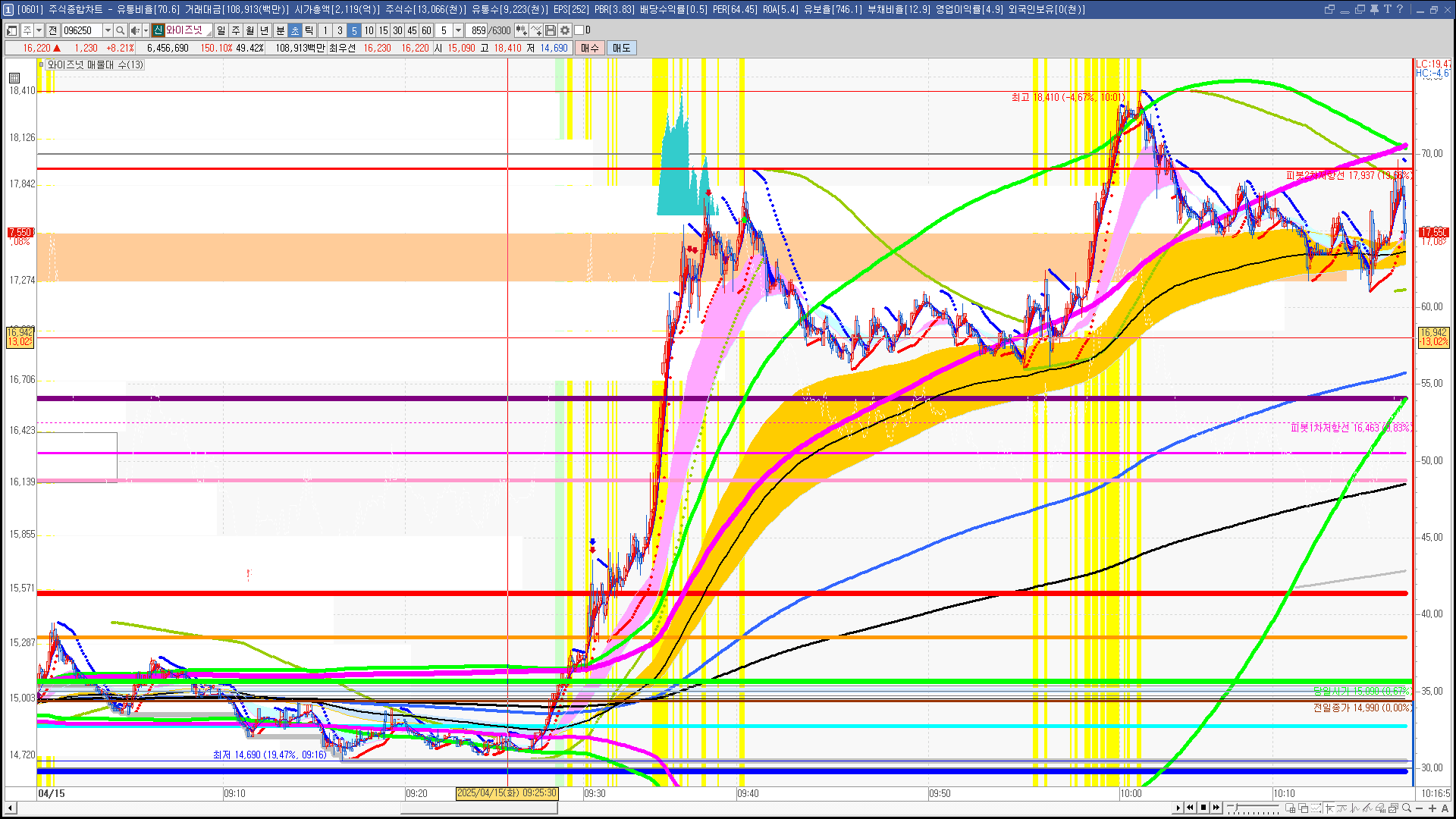This screenshot has height=819, width=1456.
Task: Toggle the checkbox labeled D
Action: coord(579,30)
